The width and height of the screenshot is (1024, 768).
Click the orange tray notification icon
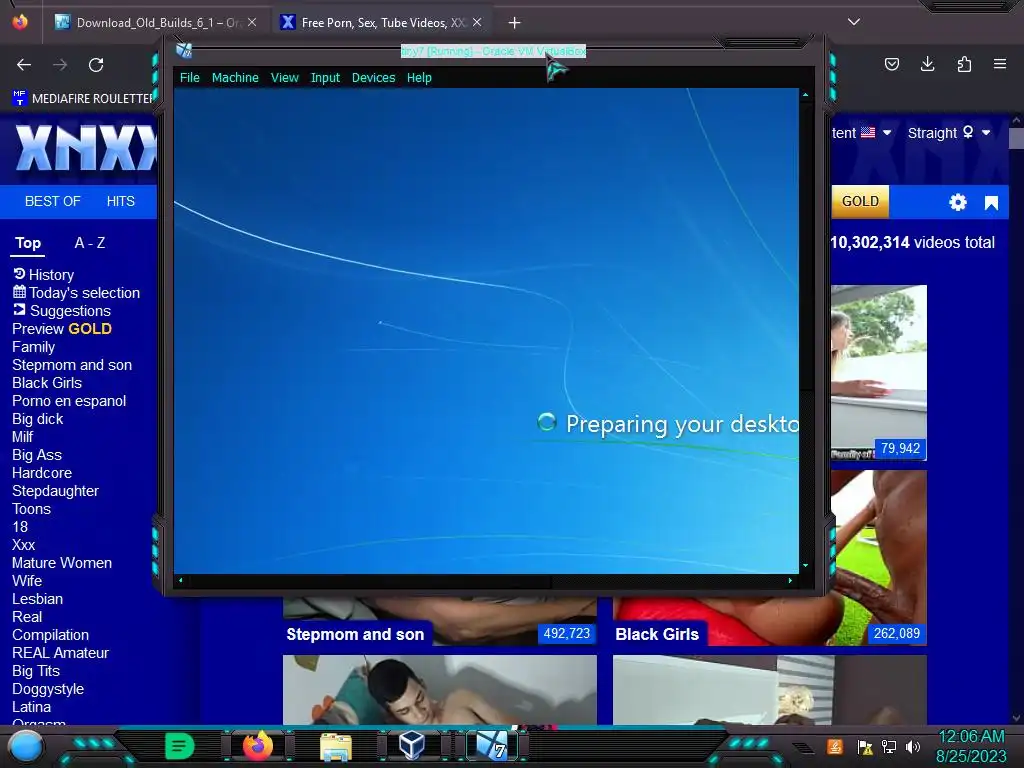(835, 746)
